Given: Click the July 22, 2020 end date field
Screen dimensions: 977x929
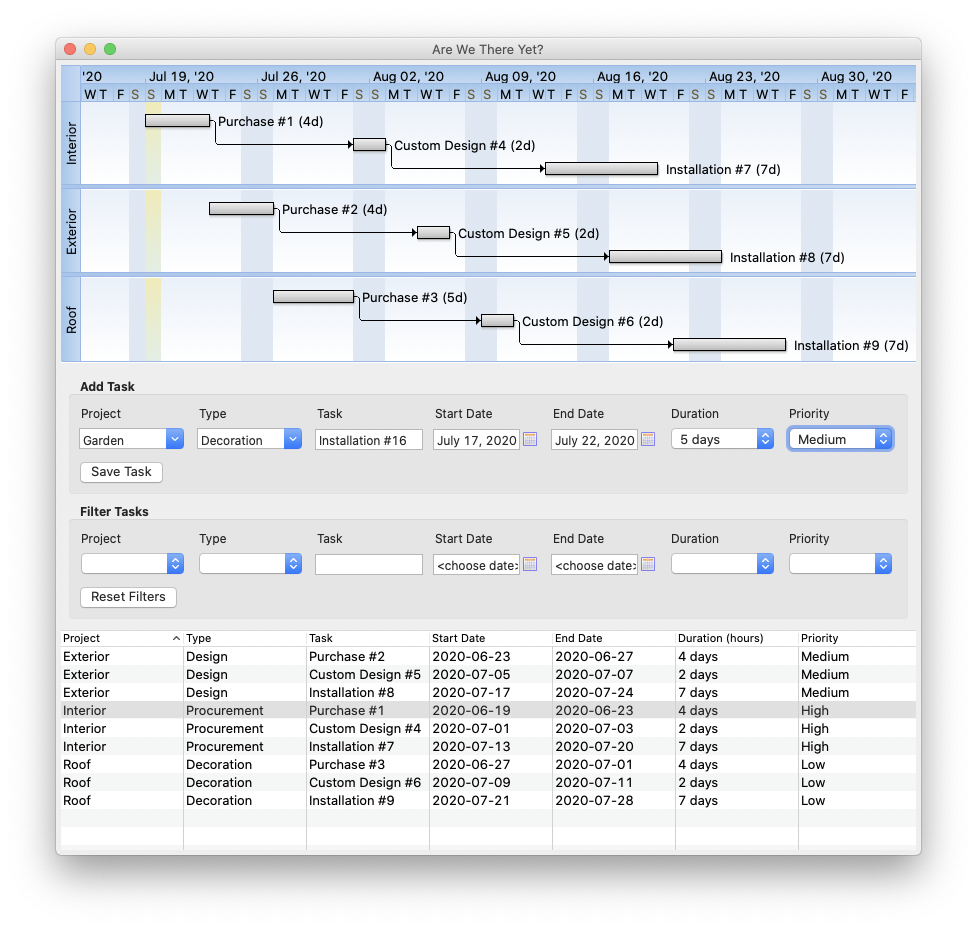Looking at the screenshot, I should [594, 440].
